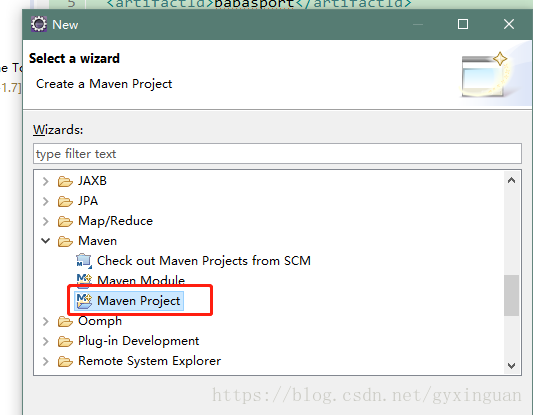Viewport: 533px width, 415px height.
Task: Click the wizard list scroll down arrow
Action: pyautogui.click(x=511, y=366)
